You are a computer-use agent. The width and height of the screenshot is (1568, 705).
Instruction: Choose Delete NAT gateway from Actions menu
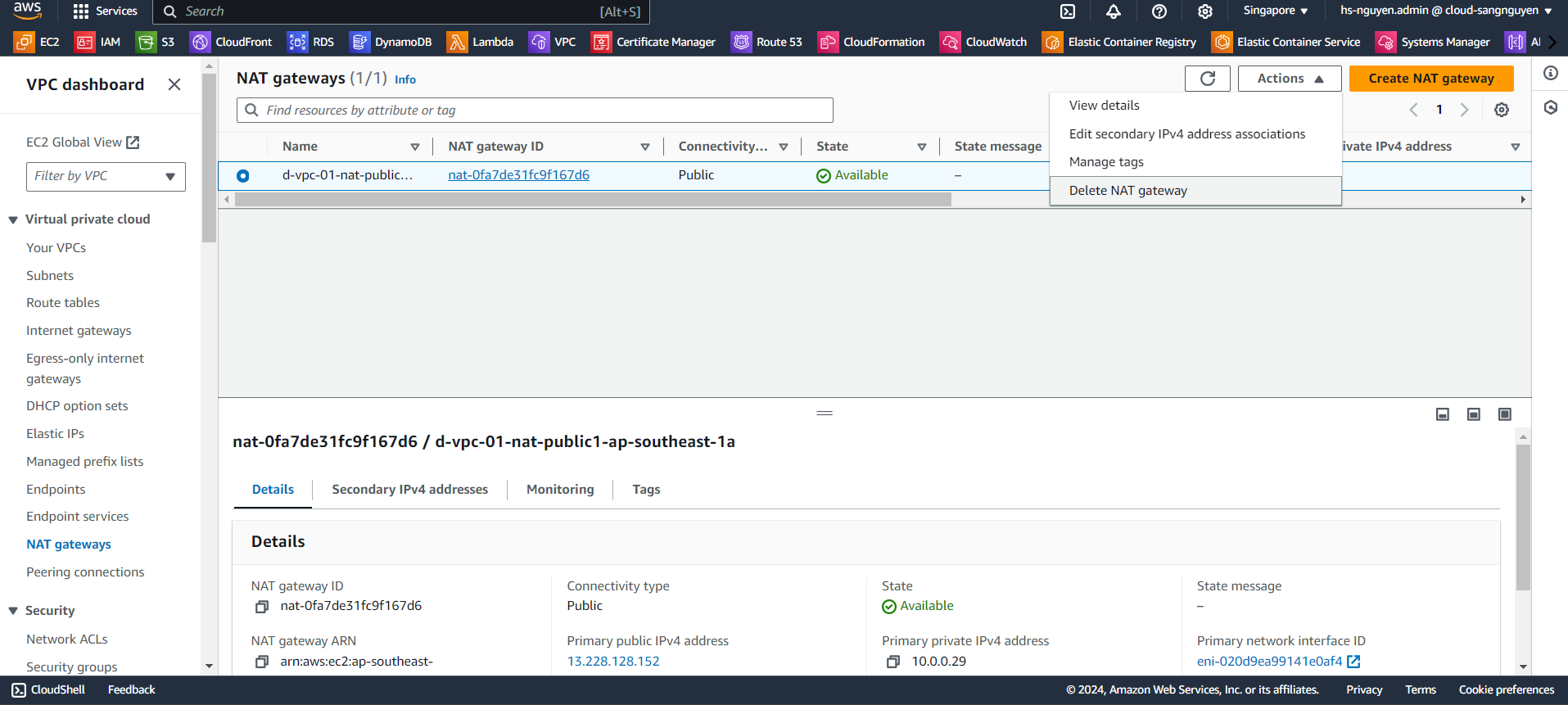[x=1127, y=191]
